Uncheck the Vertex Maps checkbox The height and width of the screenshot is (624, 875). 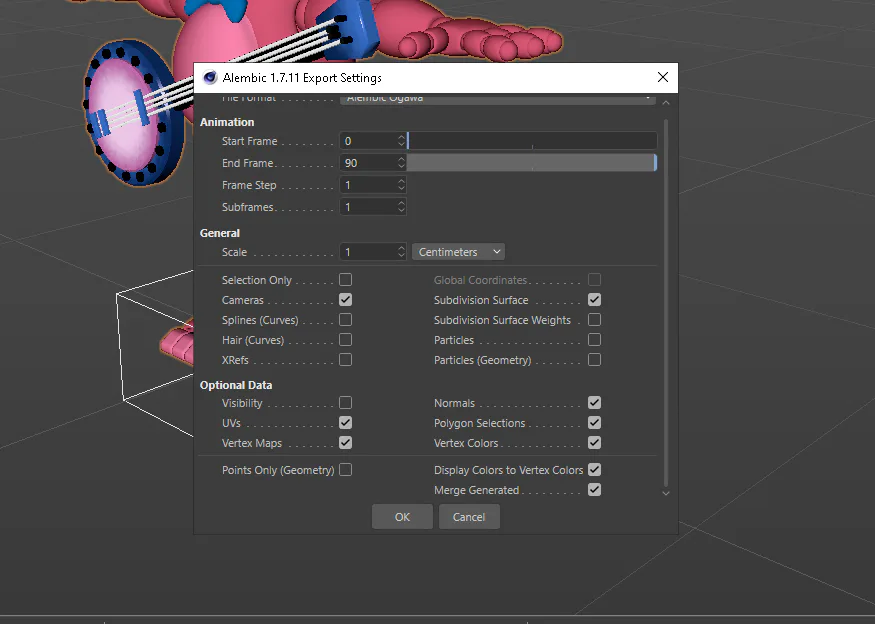(x=345, y=443)
